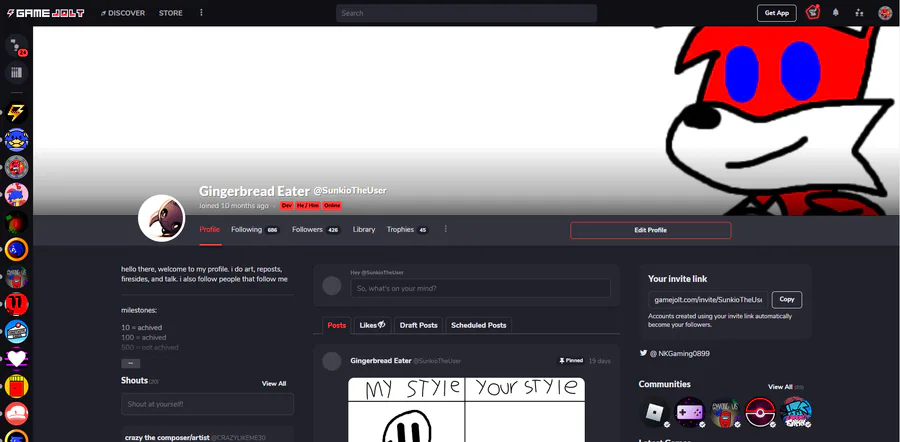900x442 pixels.
Task: Switch to the Likes feed tab
Action: tap(372, 325)
